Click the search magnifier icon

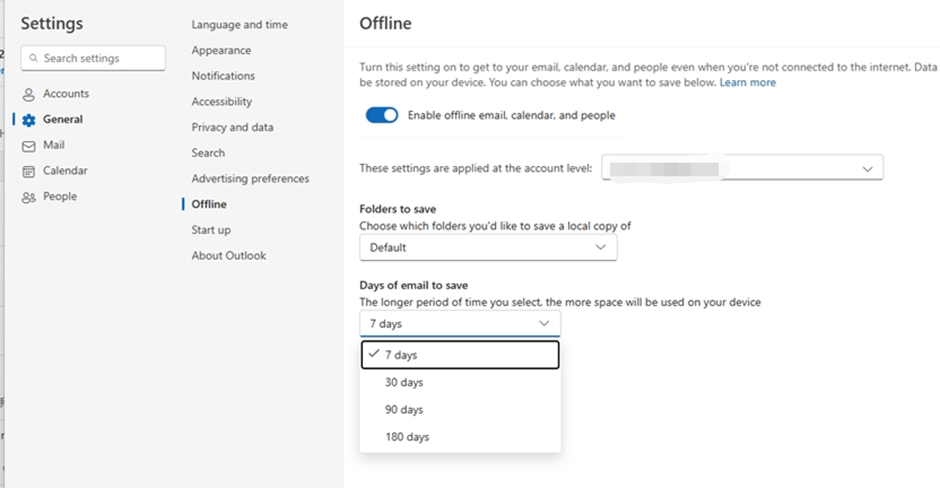pyautogui.click(x=34, y=58)
